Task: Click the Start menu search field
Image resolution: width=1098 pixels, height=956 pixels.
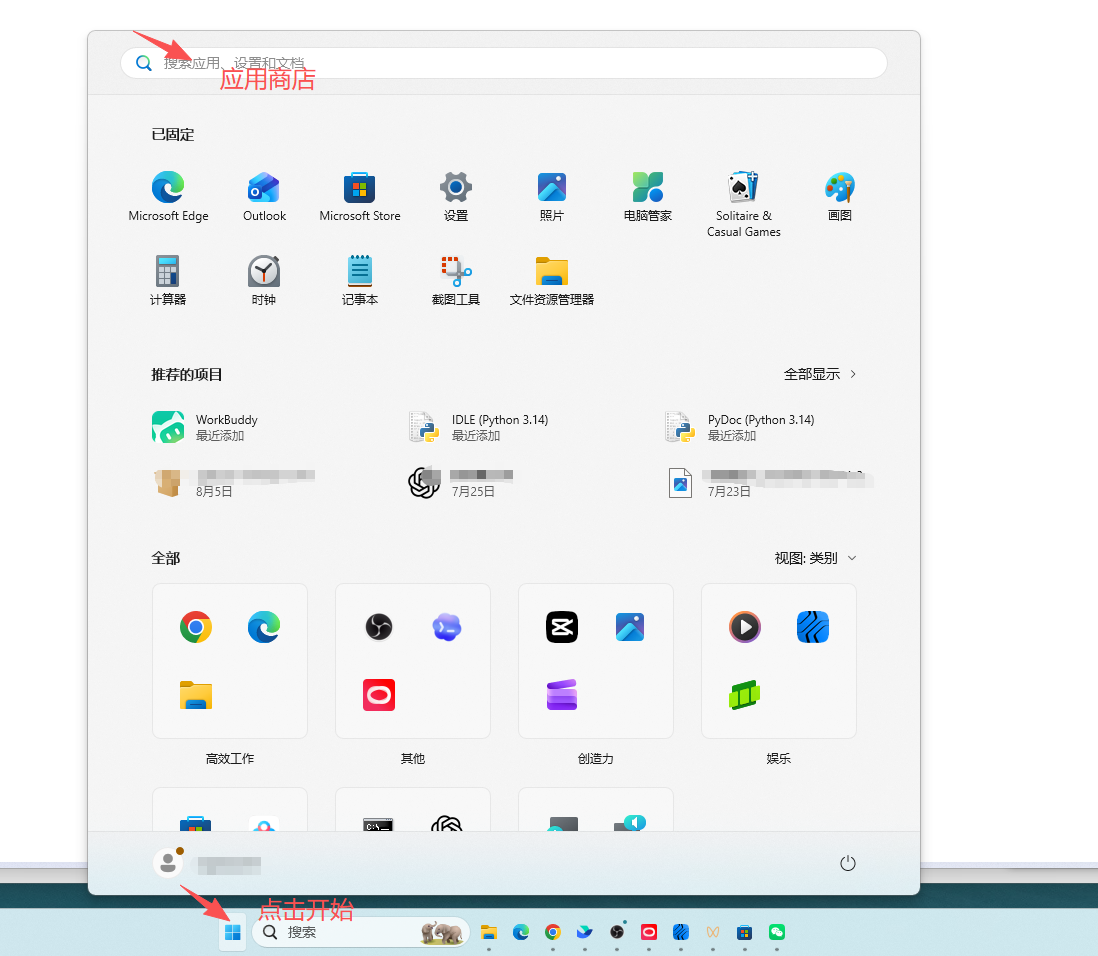Action: (503, 63)
